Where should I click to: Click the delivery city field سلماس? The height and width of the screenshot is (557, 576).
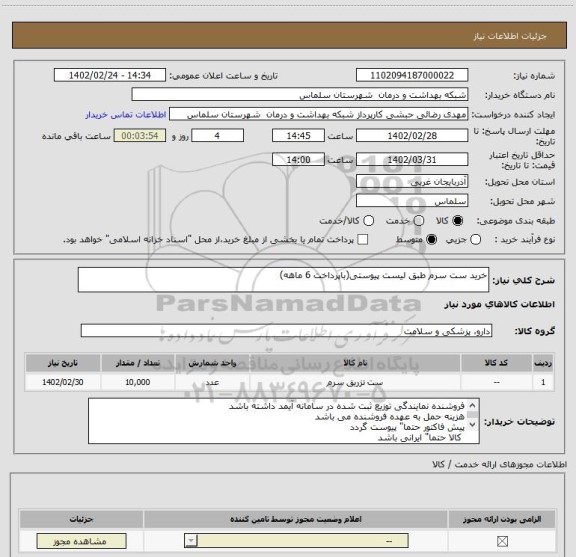[x=412, y=201]
